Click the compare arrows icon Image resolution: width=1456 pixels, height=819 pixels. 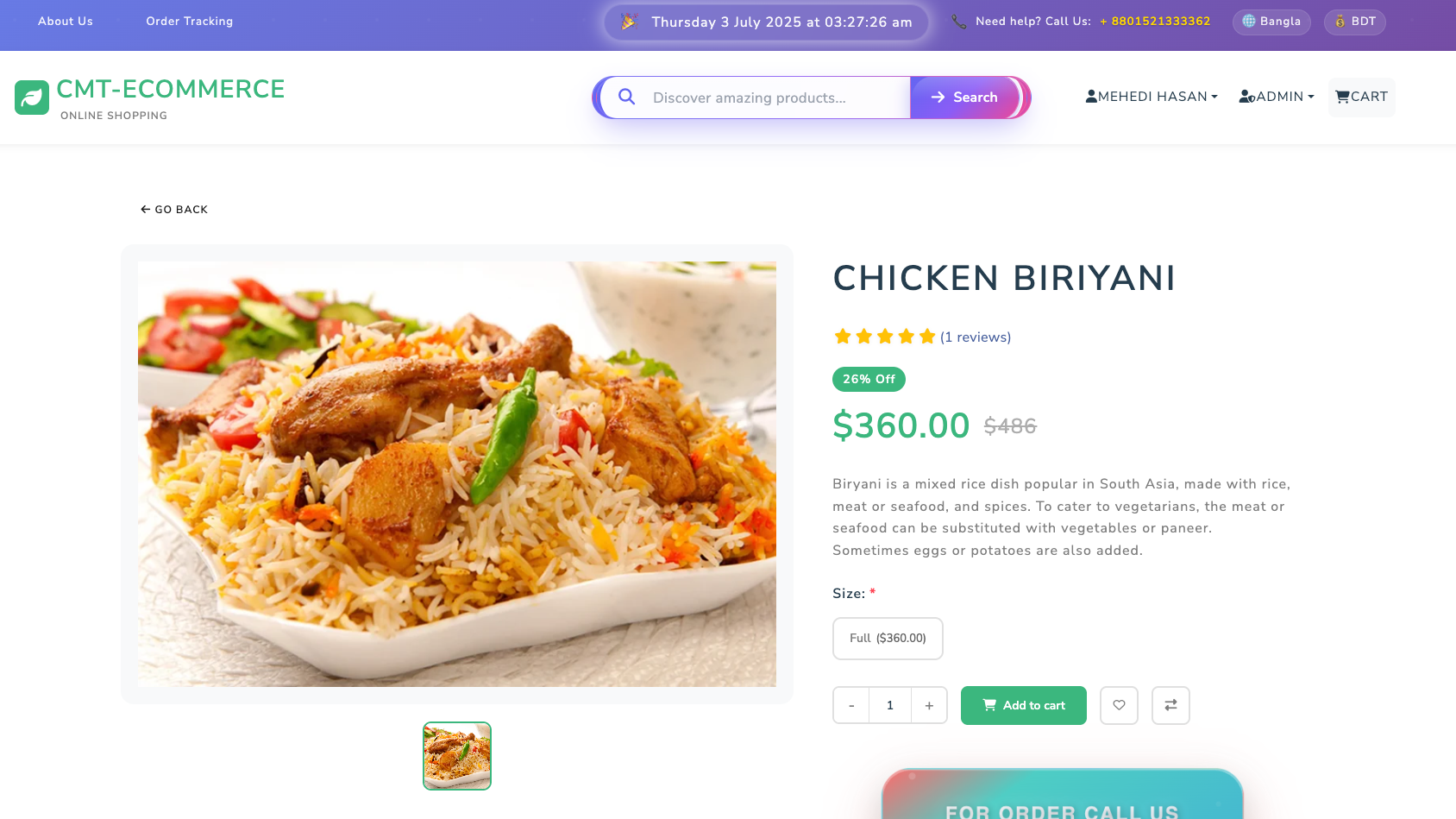(1170, 705)
